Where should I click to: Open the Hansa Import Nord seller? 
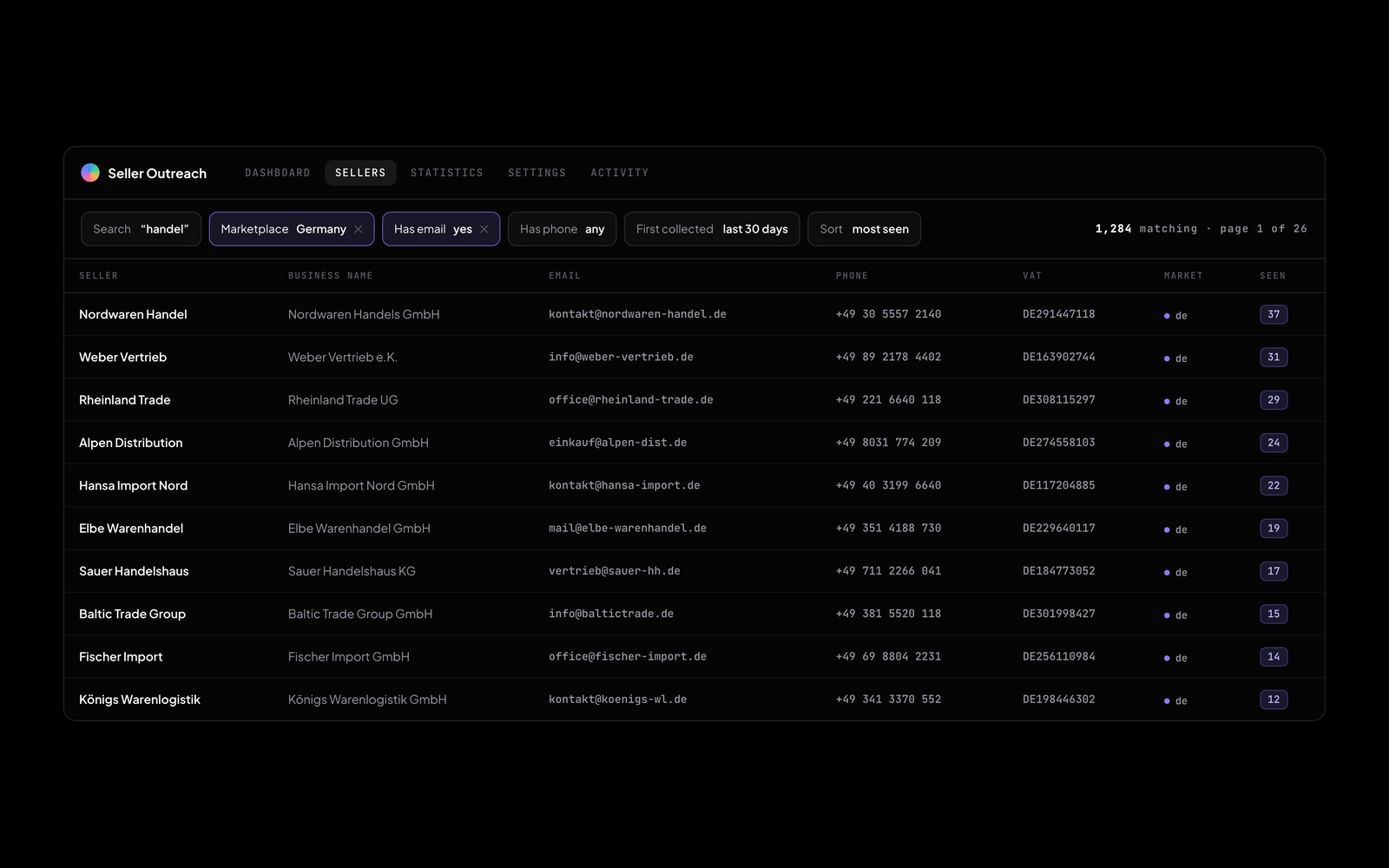[x=133, y=485]
